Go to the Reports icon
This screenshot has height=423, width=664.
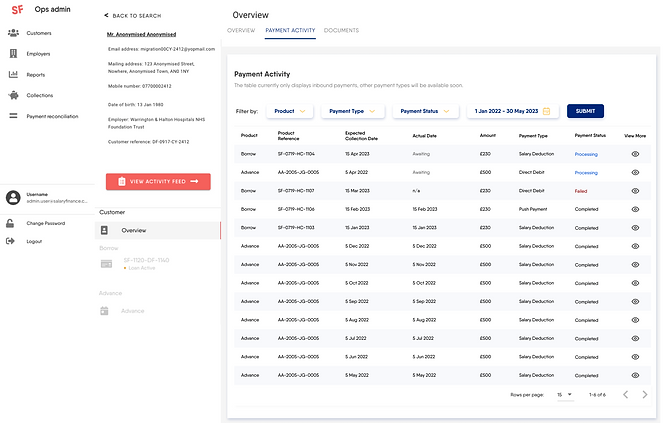click(13, 74)
